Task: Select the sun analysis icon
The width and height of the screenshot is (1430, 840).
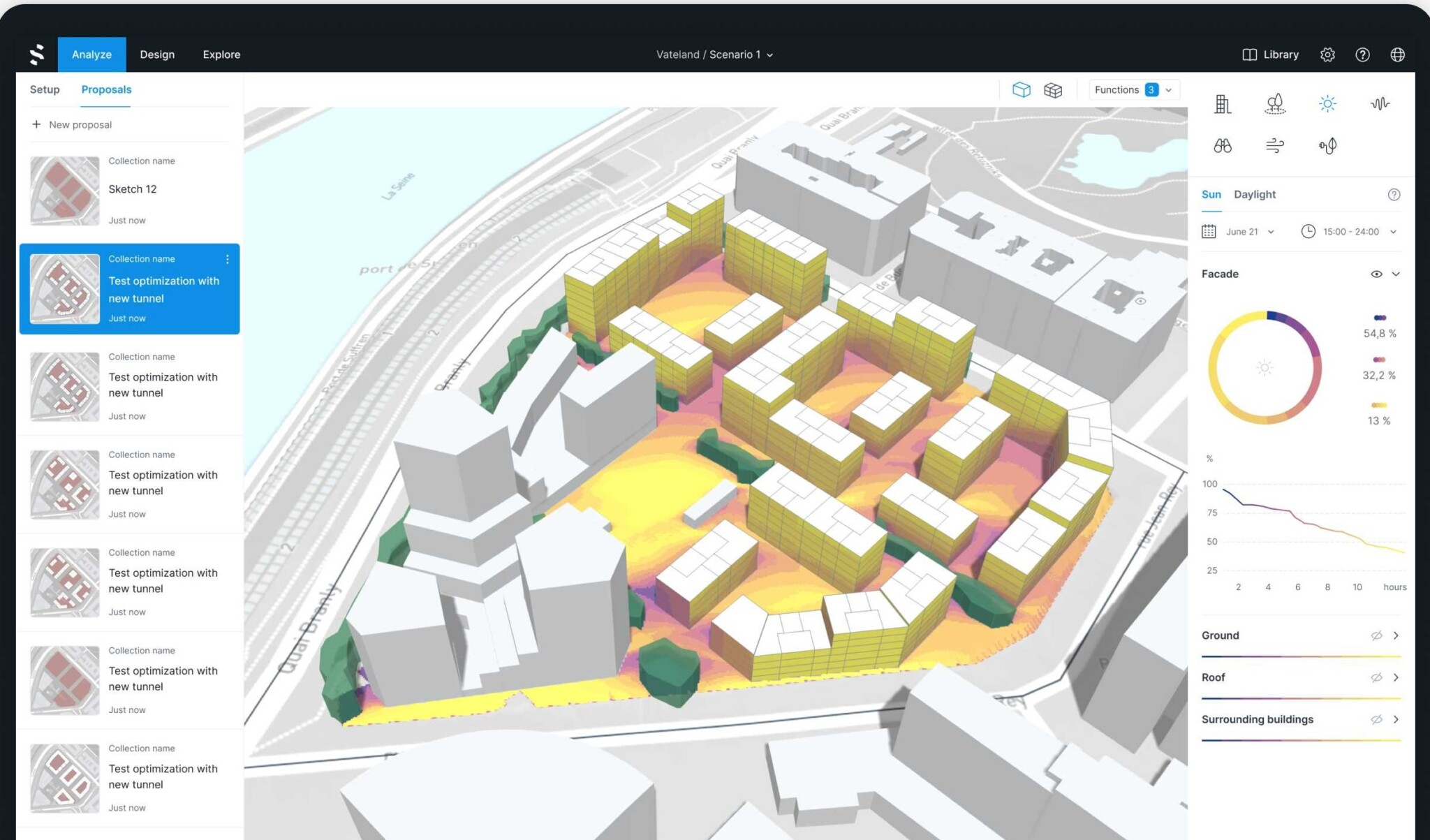Action: click(x=1327, y=103)
